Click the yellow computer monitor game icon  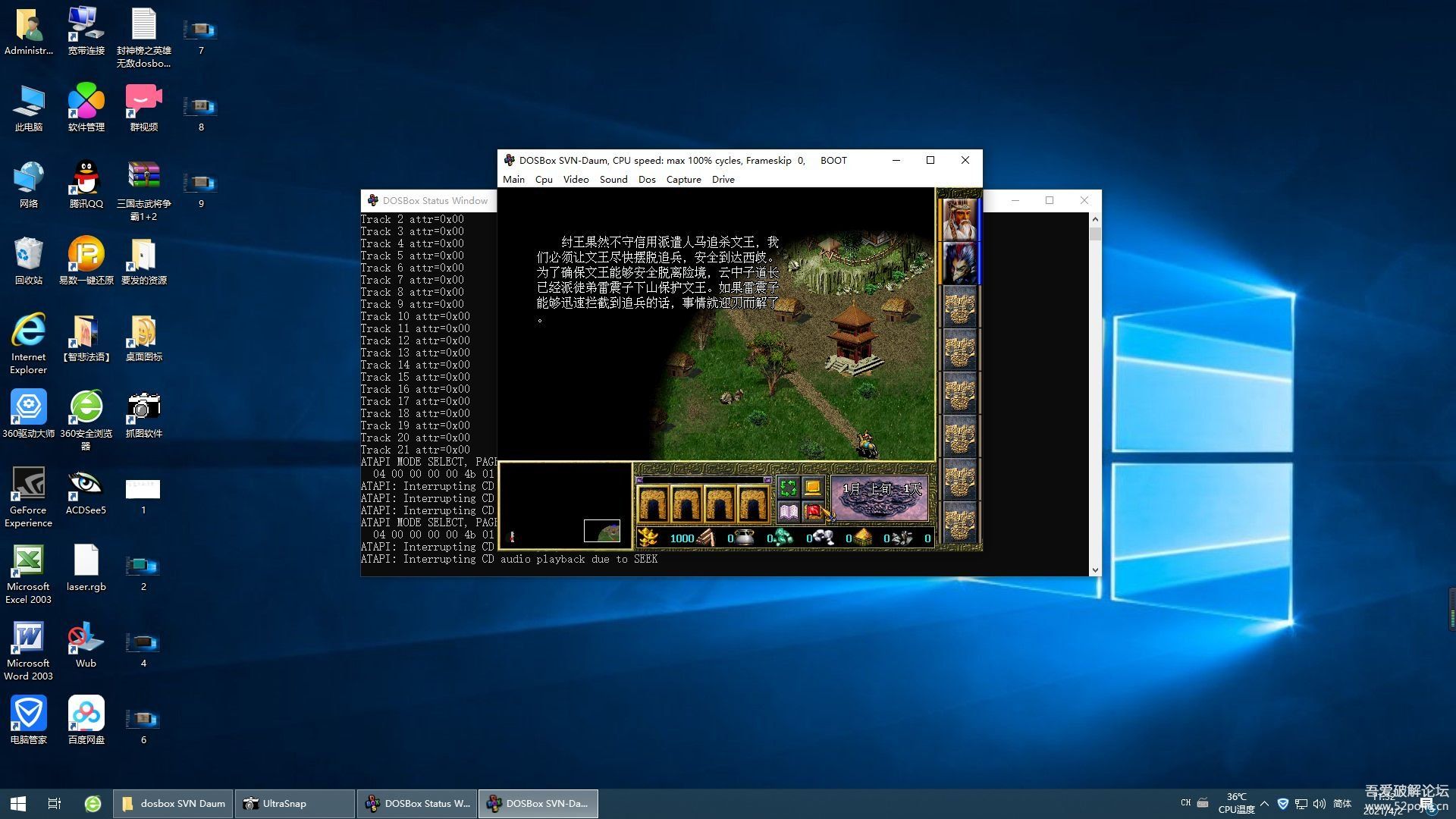(x=812, y=488)
